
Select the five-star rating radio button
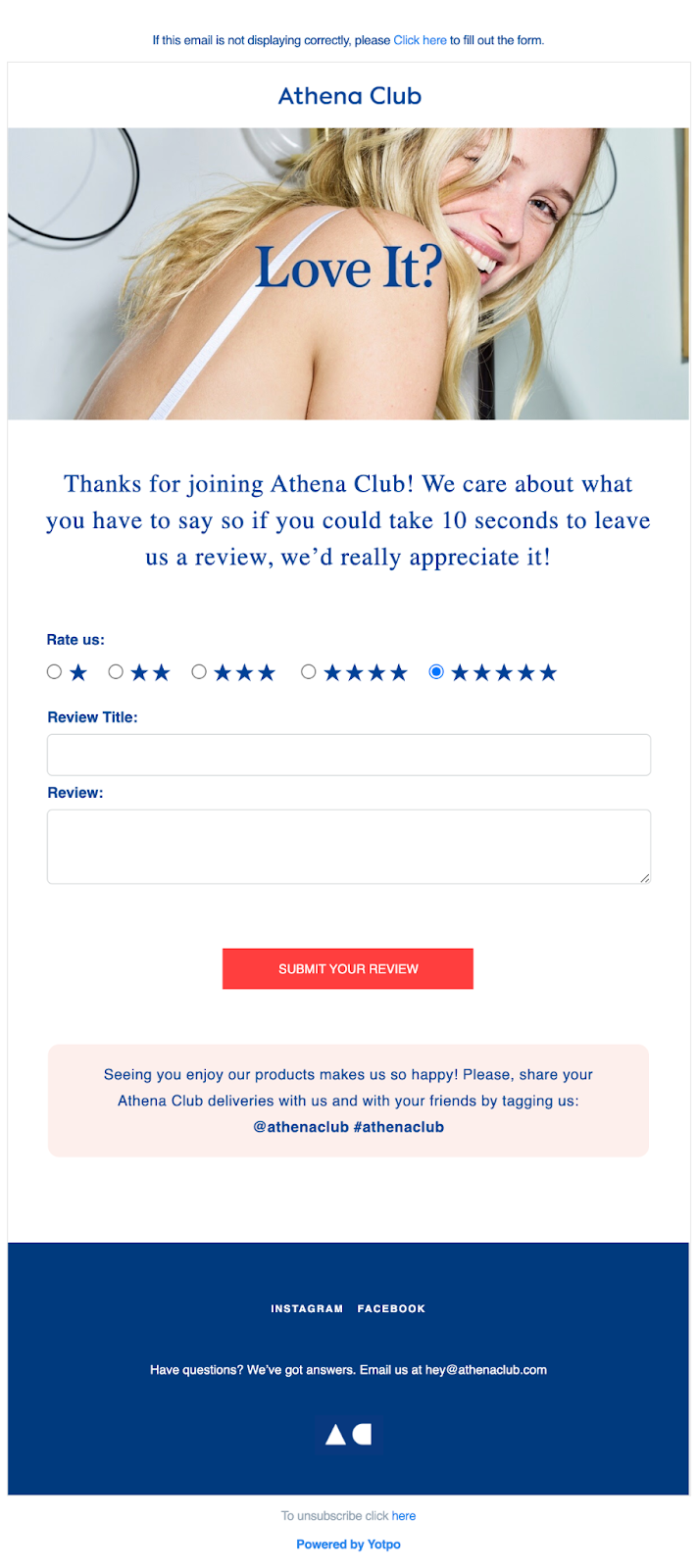436,672
